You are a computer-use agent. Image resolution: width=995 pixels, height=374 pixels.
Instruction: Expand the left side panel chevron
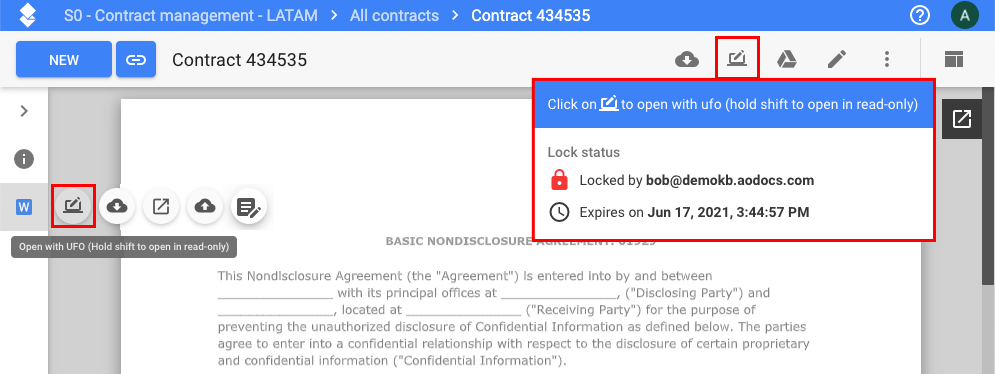coord(24,111)
